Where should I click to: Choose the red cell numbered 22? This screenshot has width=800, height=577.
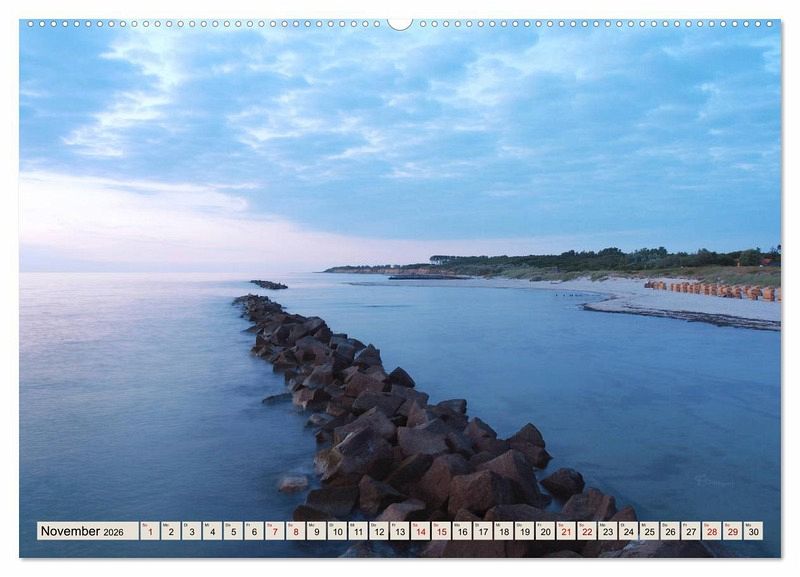(x=587, y=531)
